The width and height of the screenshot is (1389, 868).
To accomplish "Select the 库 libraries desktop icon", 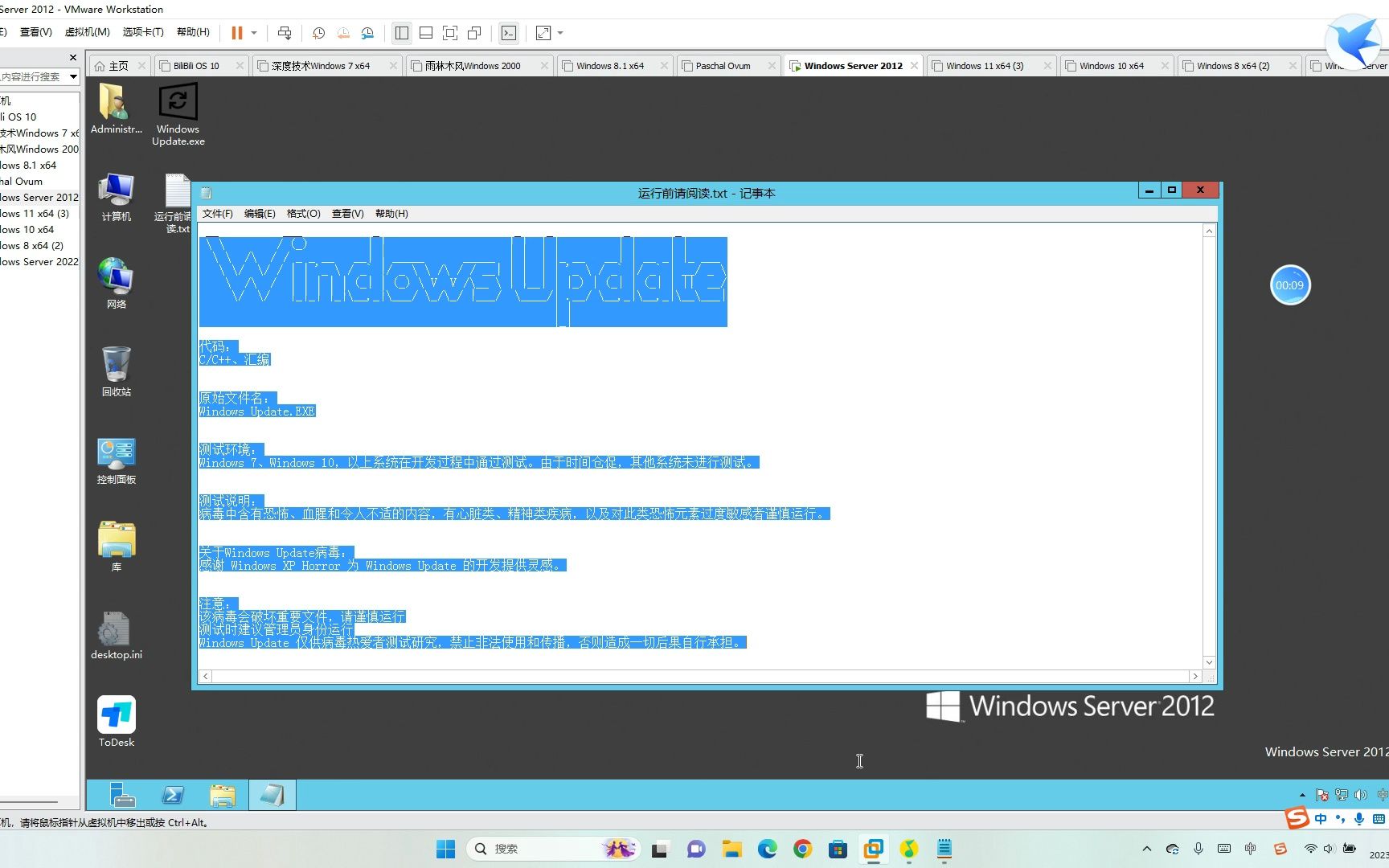I will pyautogui.click(x=116, y=547).
